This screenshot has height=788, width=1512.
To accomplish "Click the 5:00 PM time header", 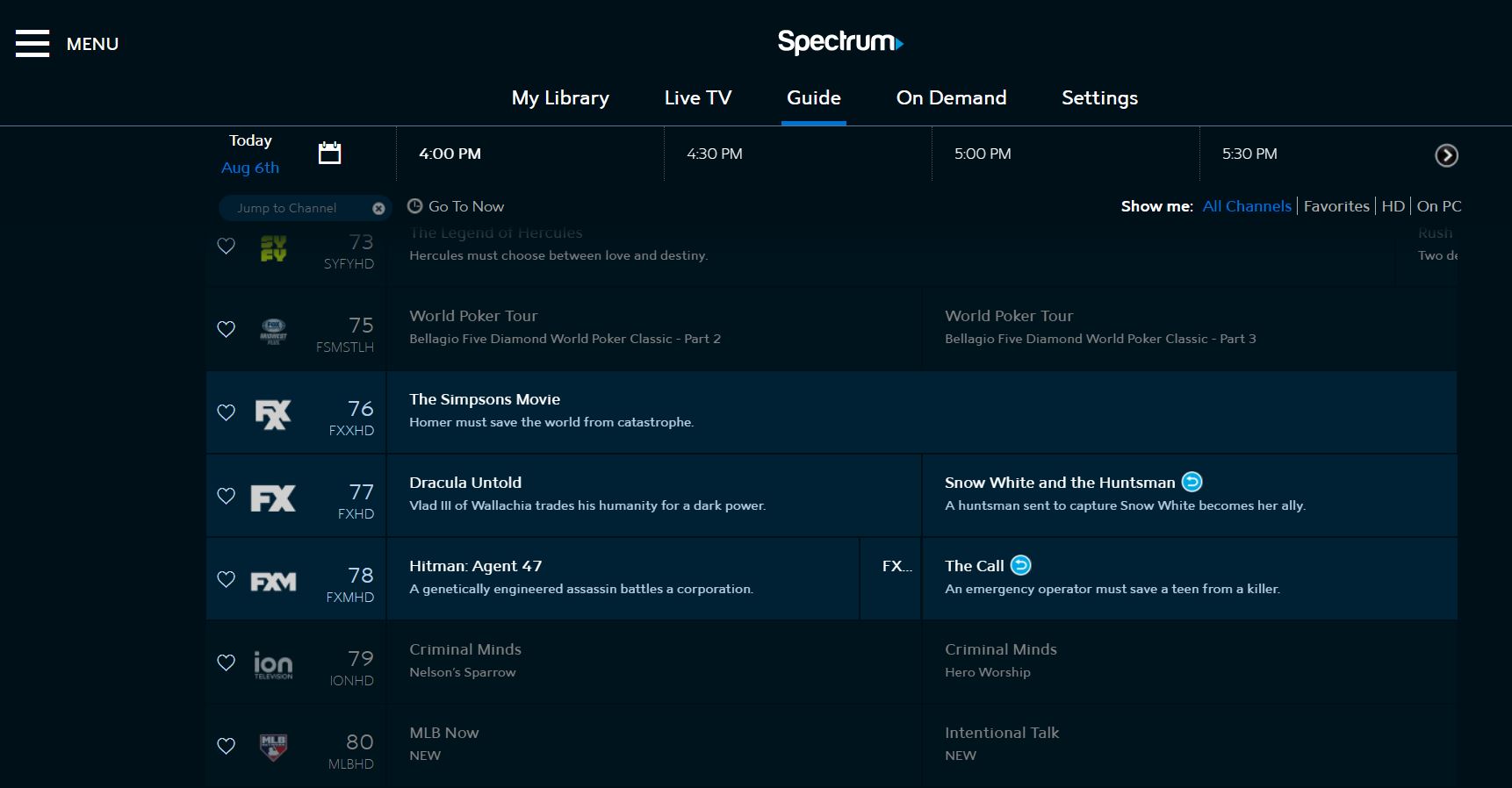I will pyautogui.click(x=983, y=154).
